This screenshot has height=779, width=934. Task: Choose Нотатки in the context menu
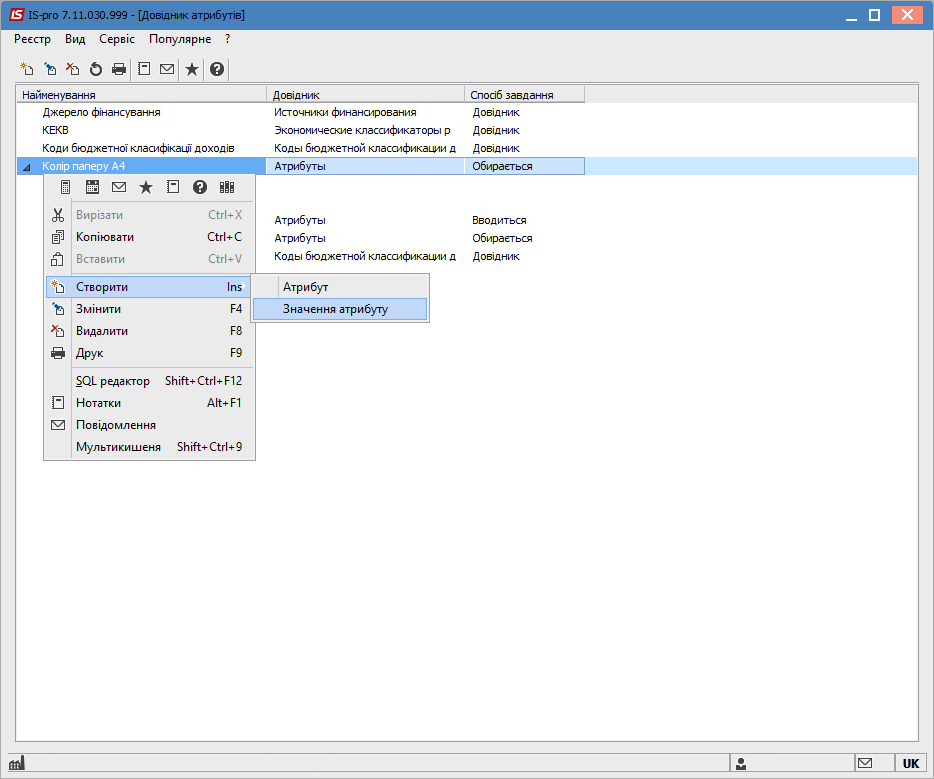pyautogui.click(x=150, y=403)
